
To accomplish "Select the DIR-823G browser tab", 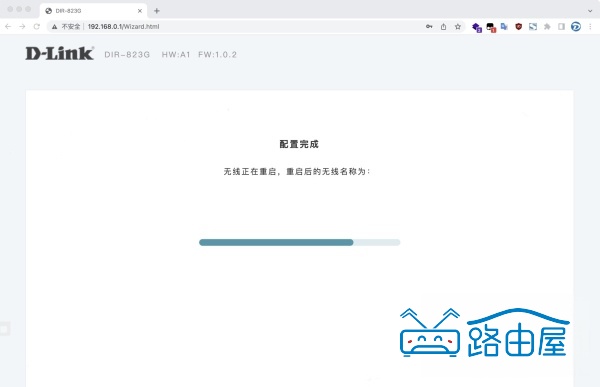I will tap(93, 11).
